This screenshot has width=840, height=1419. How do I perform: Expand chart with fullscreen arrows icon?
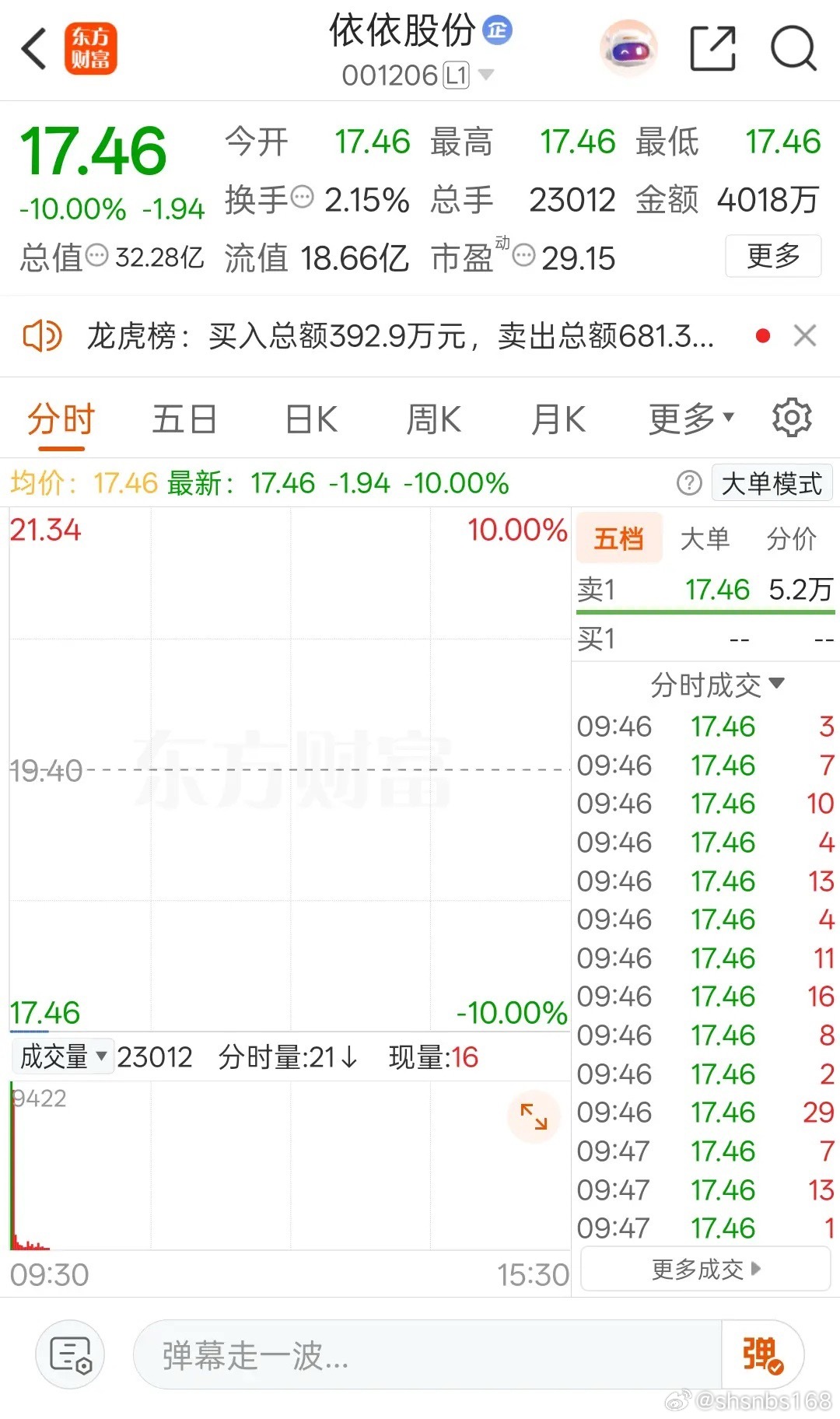pyautogui.click(x=534, y=1117)
